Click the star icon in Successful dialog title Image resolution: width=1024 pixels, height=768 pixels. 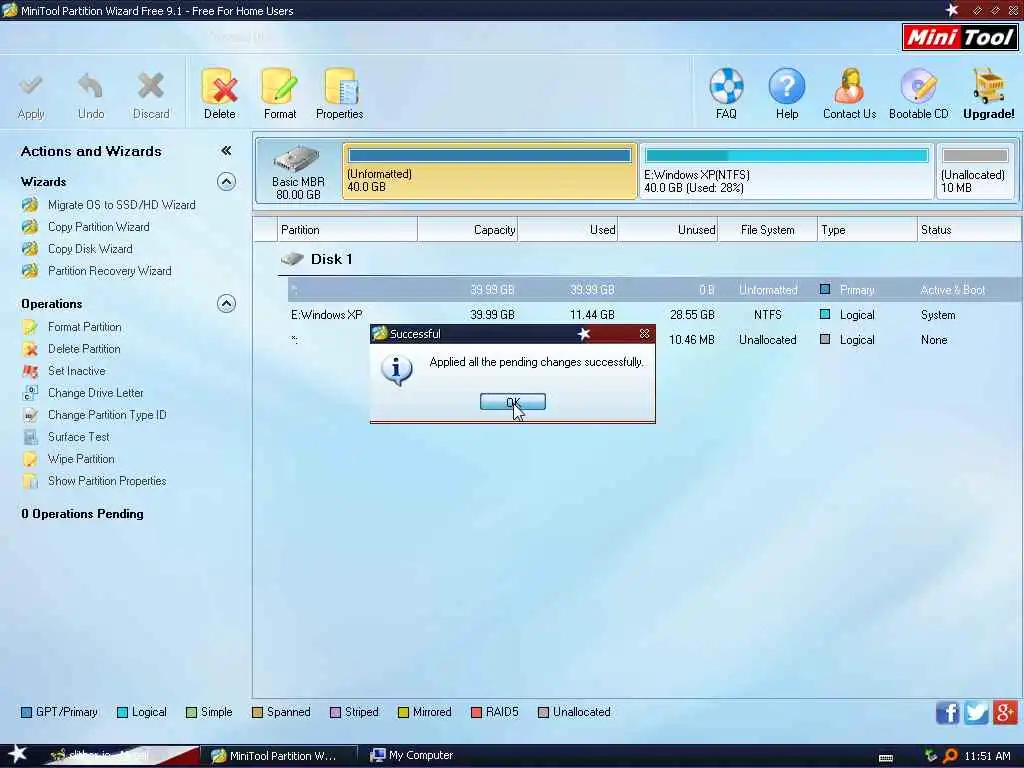click(584, 334)
